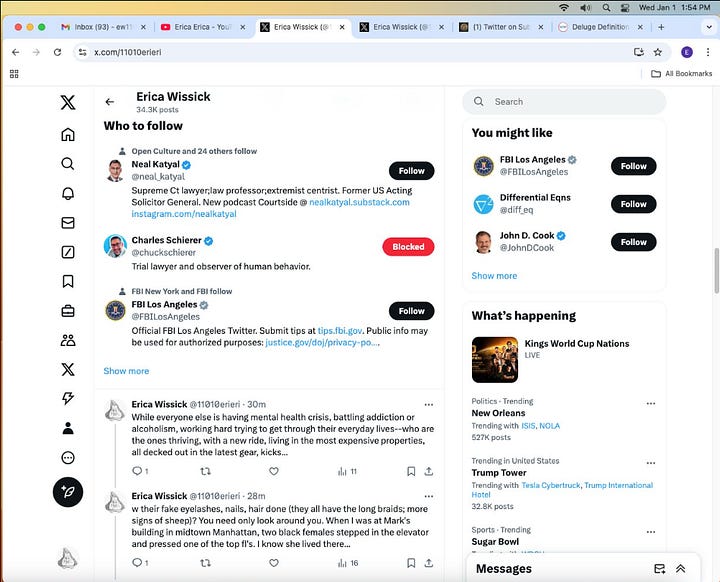Expand the Messages drawer

(681, 569)
